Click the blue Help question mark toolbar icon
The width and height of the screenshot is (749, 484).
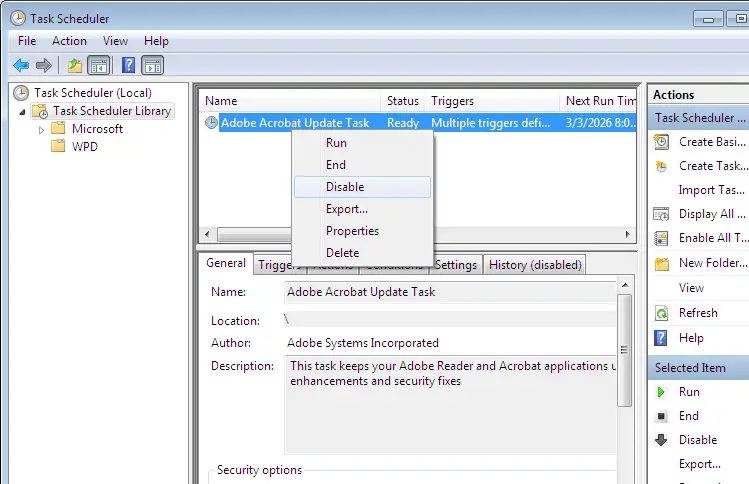click(128, 65)
